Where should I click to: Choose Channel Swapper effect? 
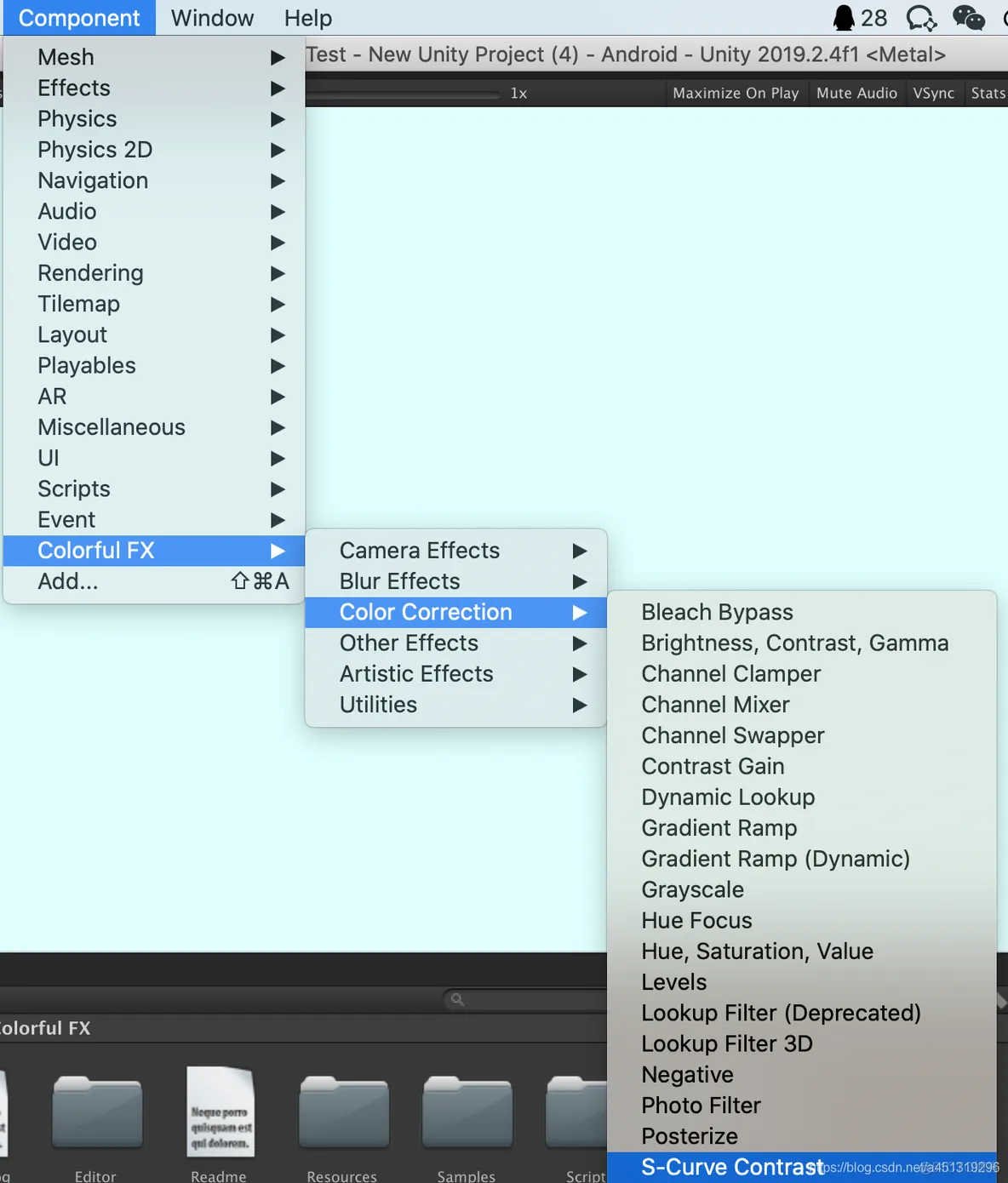tap(802, 735)
